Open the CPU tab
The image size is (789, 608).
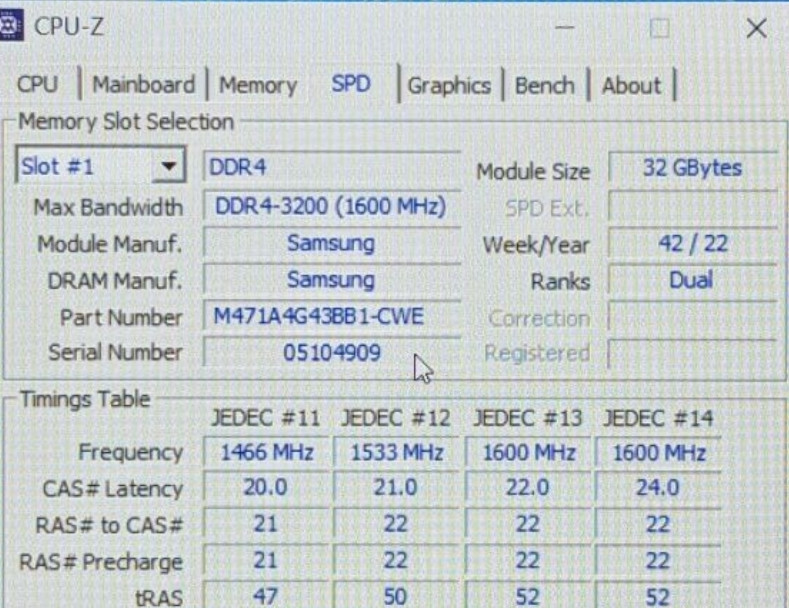[x=38, y=86]
